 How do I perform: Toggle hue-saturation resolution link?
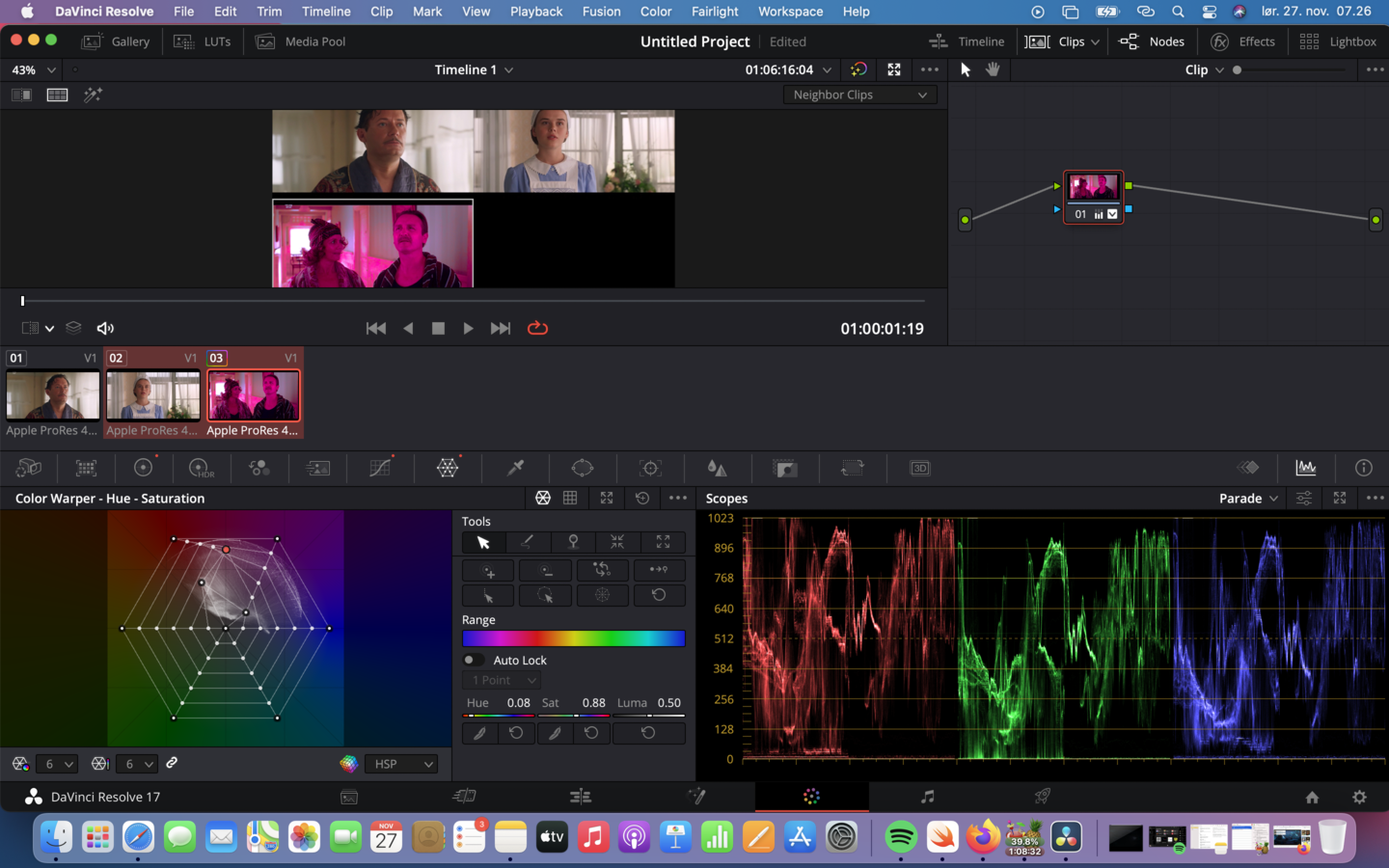[x=172, y=763]
